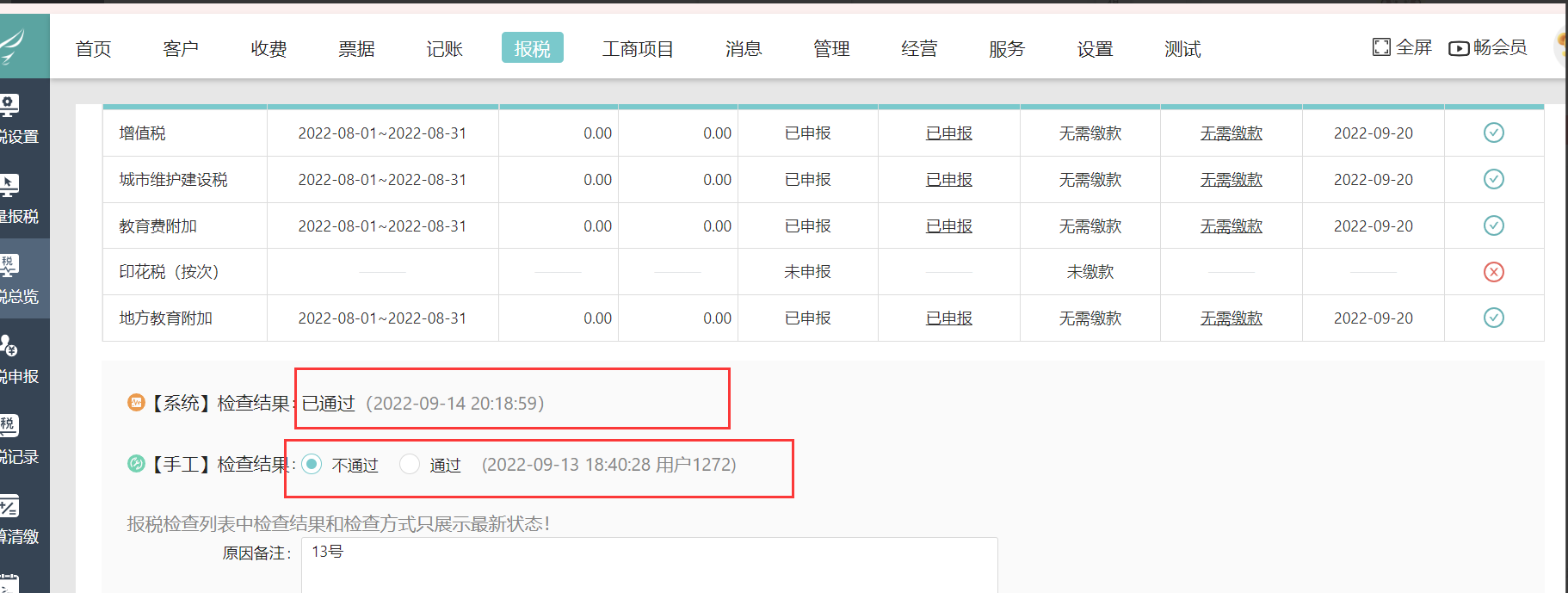Click the green 手工 check result icon
This screenshot has width=1568, height=593.
coord(136,464)
